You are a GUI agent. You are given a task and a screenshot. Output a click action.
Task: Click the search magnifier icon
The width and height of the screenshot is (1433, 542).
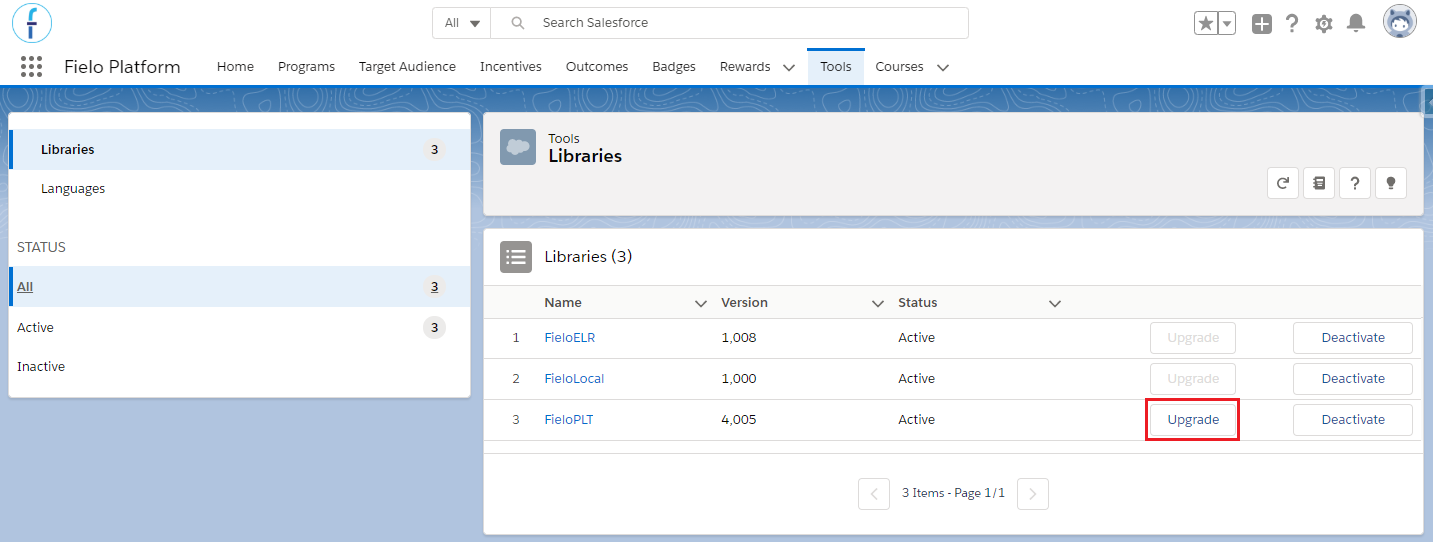pyautogui.click(x=518, y=23)
